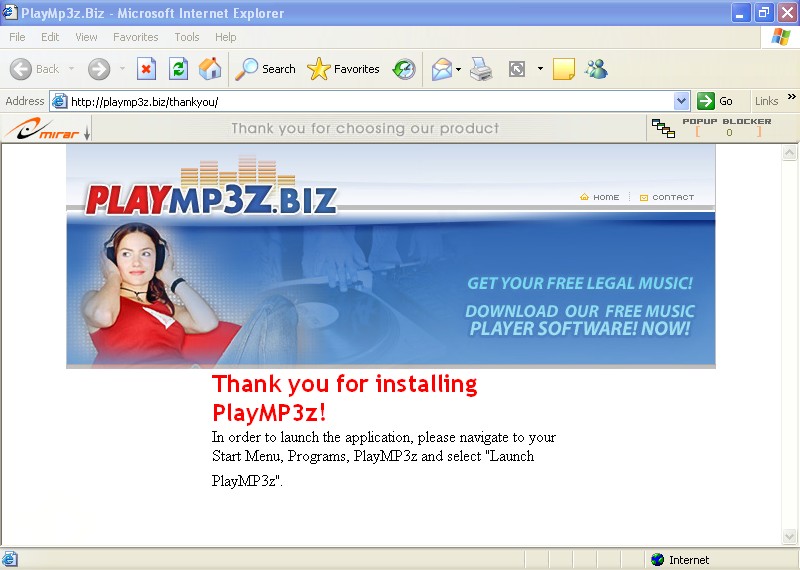Image resolution: width=800 pixels, height=570 pixels.
Task: Open the View menu
Action: click(86, 37)
